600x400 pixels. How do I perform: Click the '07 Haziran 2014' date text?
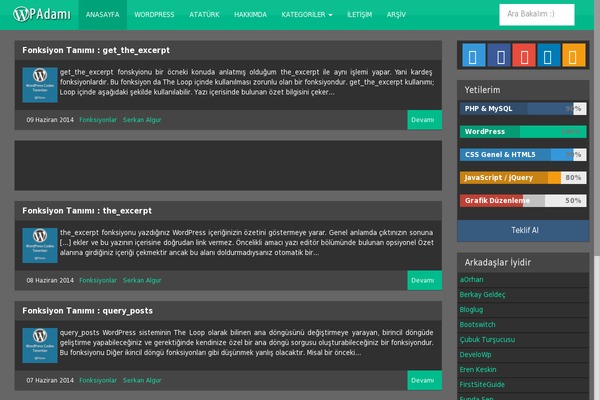coord(50,380)
